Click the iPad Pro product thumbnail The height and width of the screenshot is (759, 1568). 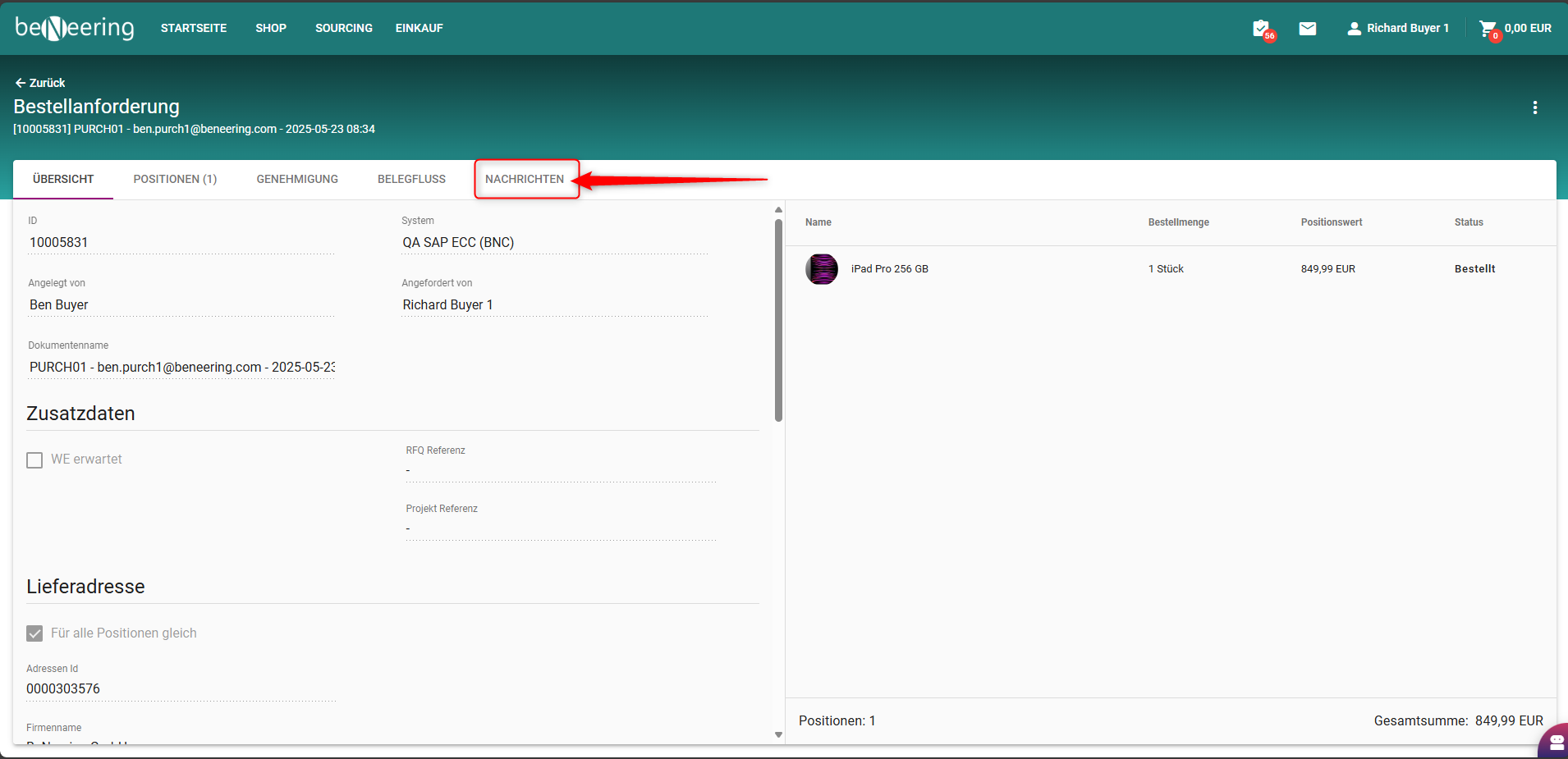click(x=821, y=269)
